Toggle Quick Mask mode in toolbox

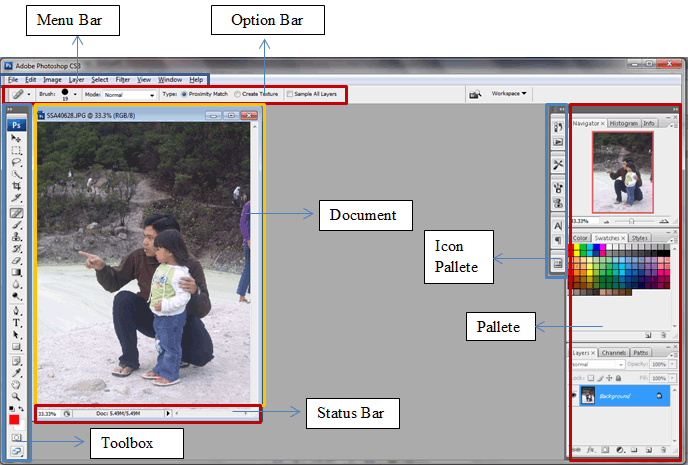click(16, 437)
